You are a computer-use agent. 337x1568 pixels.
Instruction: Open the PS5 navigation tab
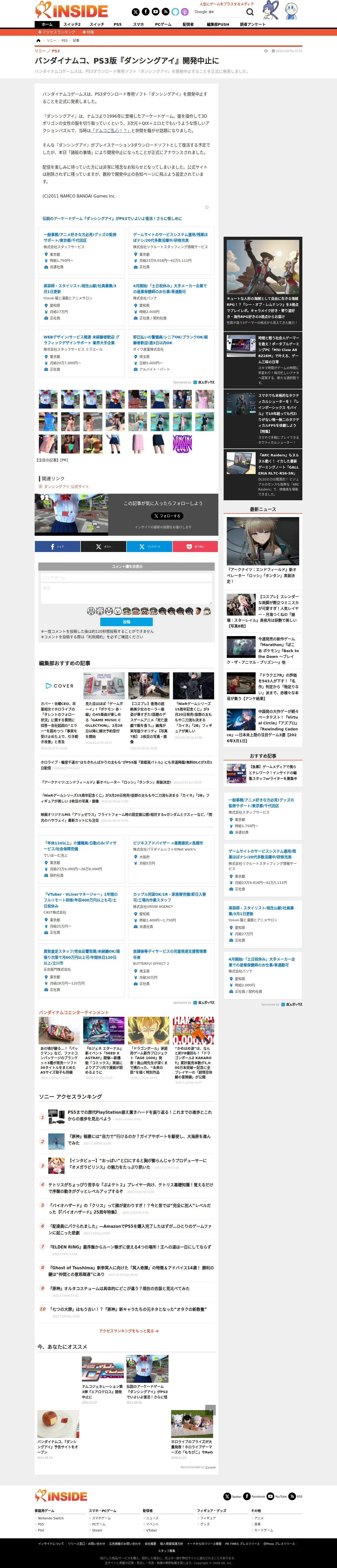click(117, 24)
